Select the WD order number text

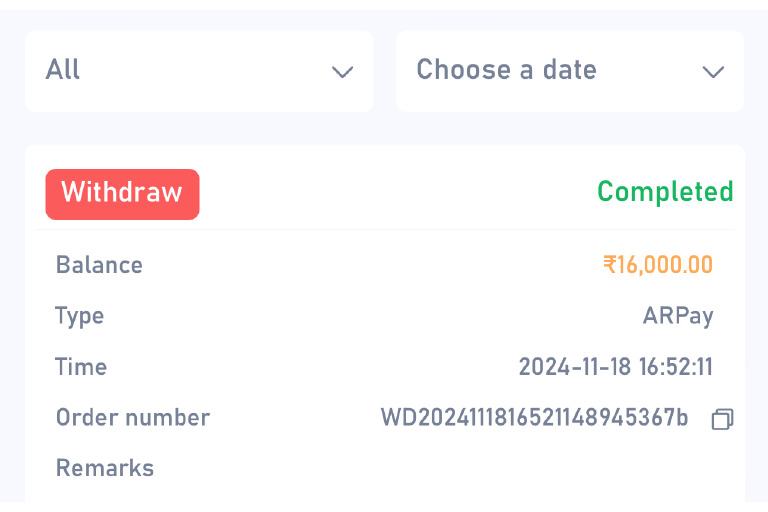[534, 418]
